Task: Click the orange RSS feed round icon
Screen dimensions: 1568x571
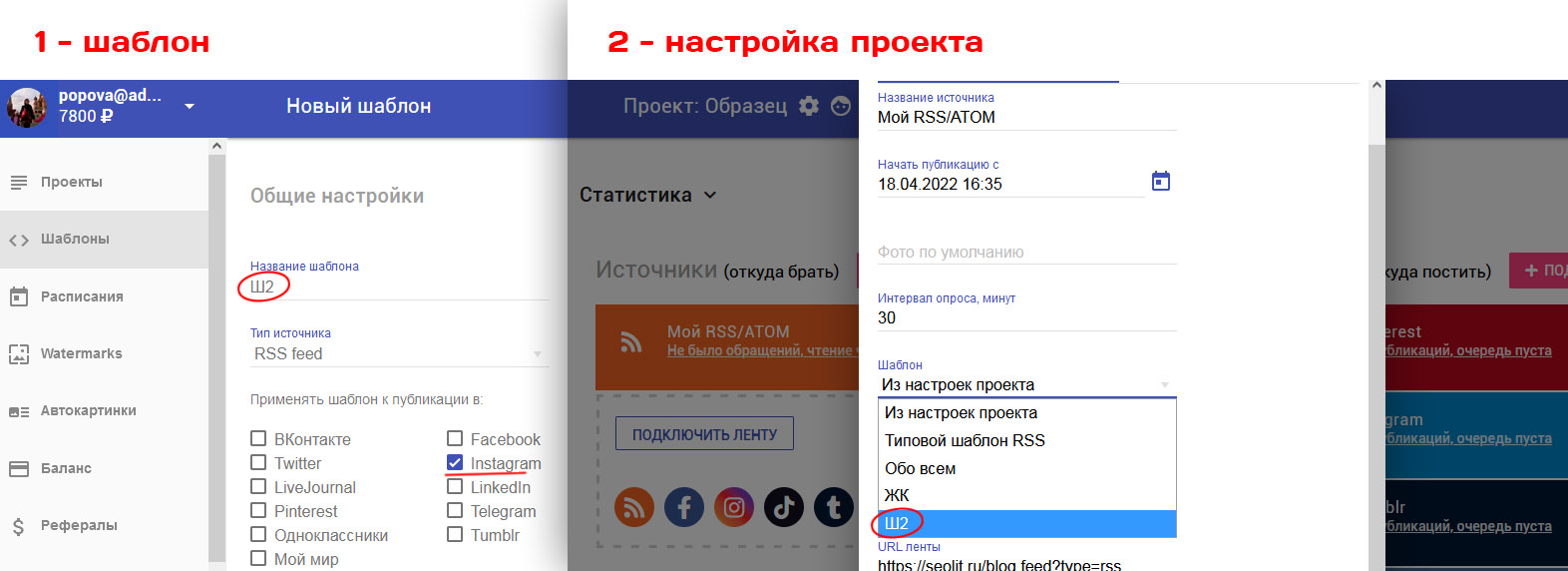Action: click(633, 507)
